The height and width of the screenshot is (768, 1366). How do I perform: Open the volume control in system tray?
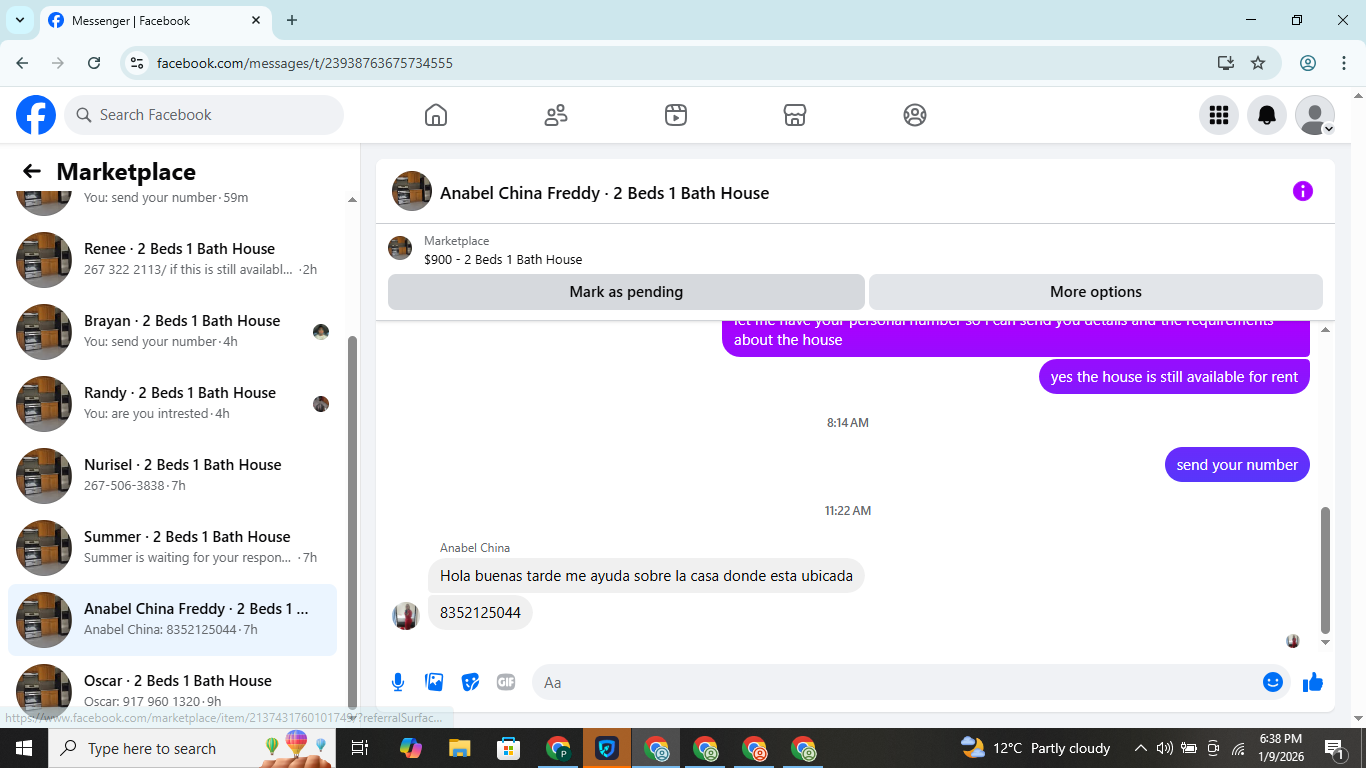point(1164,748)
